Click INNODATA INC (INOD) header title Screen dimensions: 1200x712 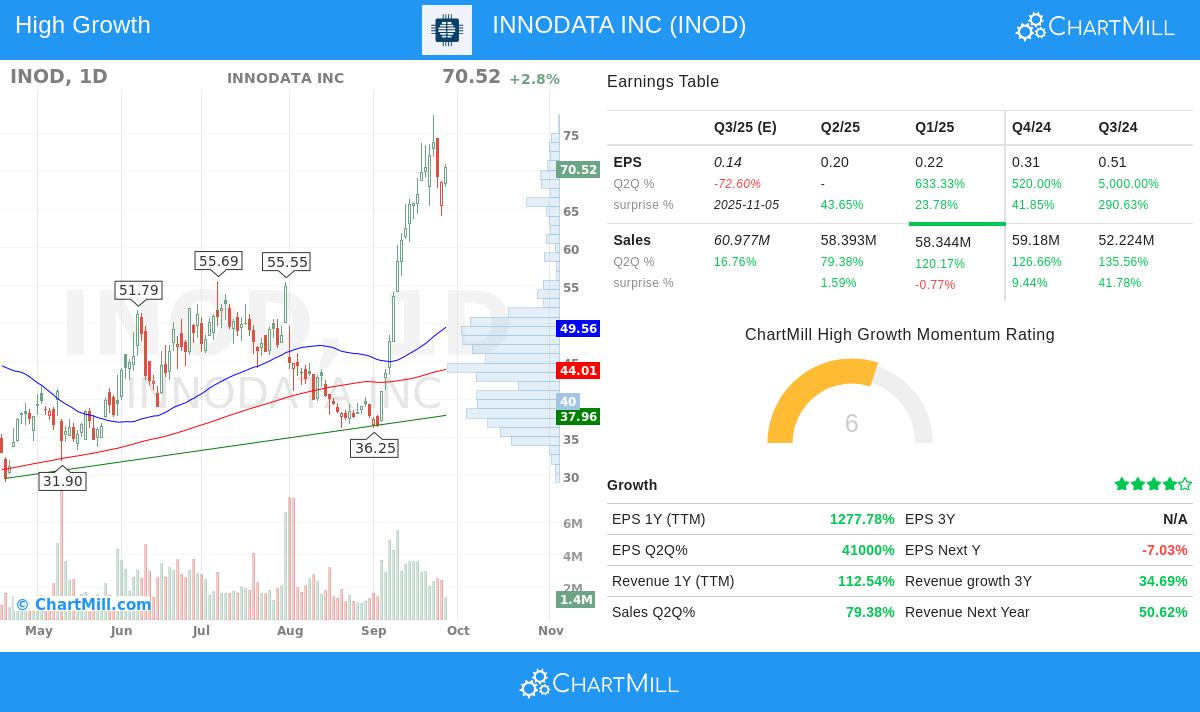click(619, 25)
